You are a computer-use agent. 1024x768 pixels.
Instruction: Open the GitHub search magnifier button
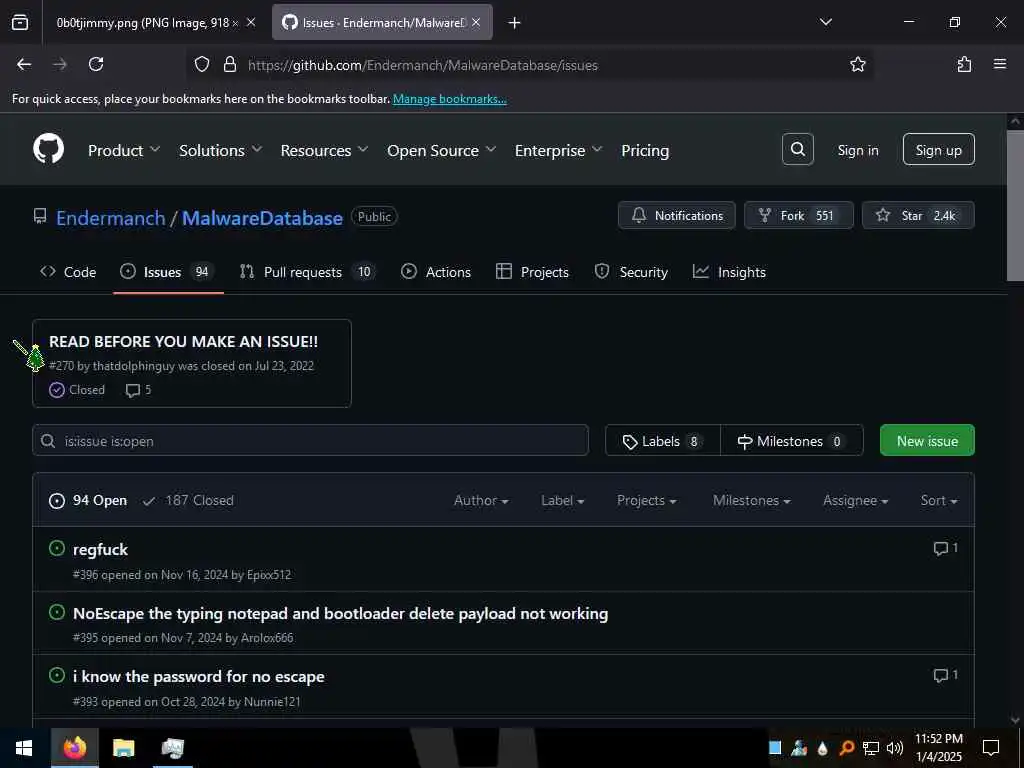pyautogui.click(x=797, y=150)
